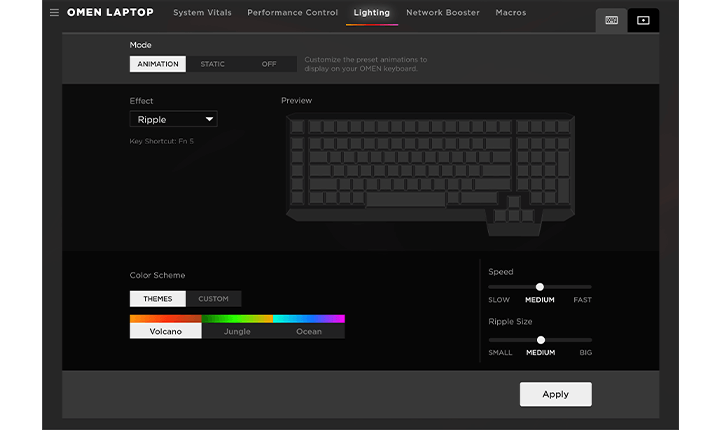720x430 pixels.
Task: Open the hamburger menu beside OMEN LAPTOP
Action: tap(54, 13)
